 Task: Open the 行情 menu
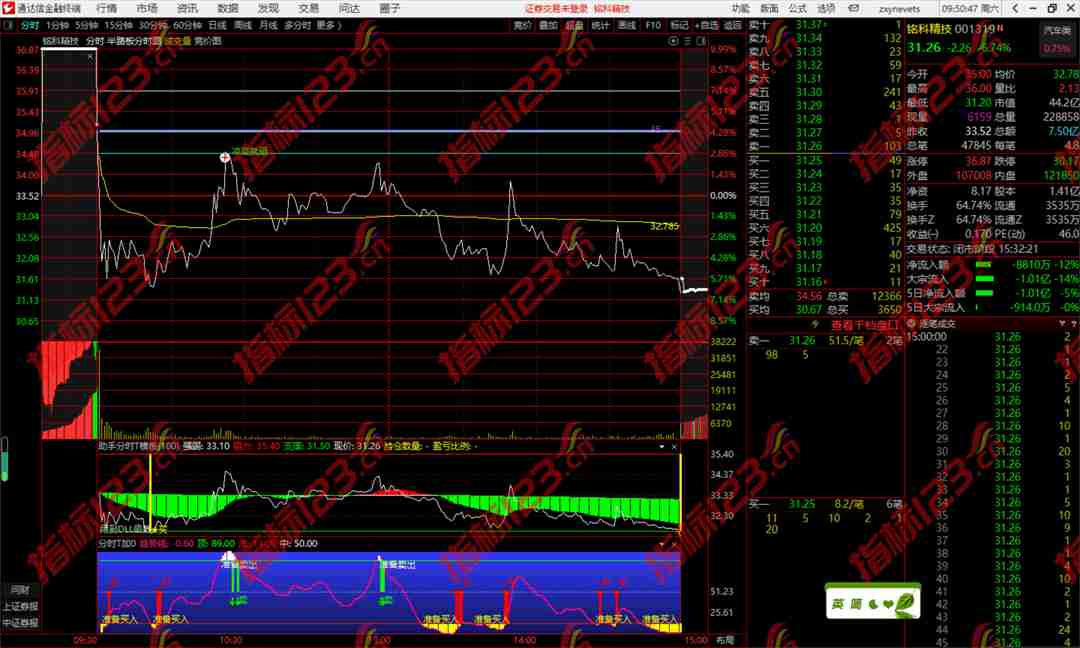106,8
